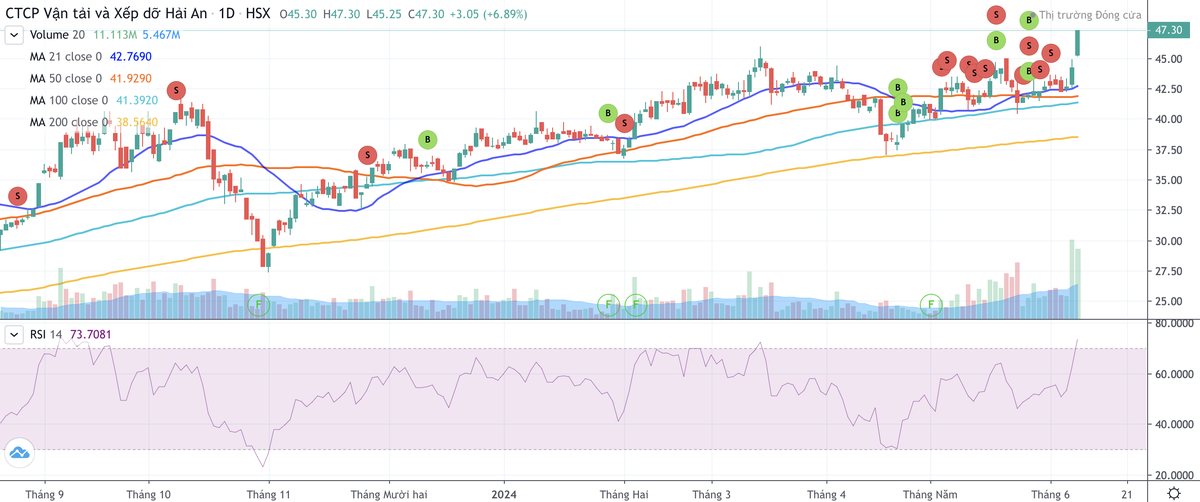Click the sell marker near October peak

point(177,91)
